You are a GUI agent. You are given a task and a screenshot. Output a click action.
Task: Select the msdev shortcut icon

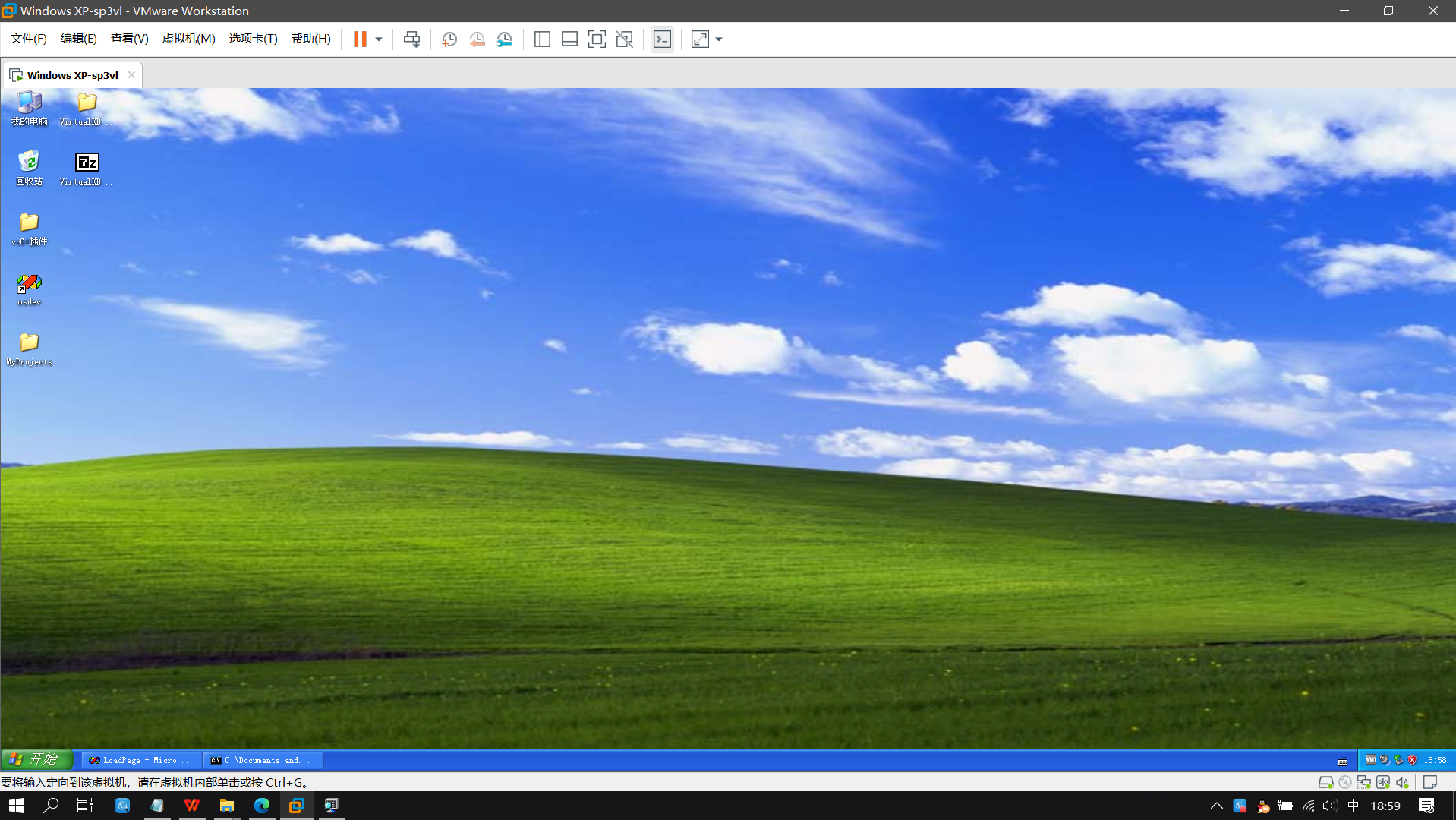pos(30,289)
